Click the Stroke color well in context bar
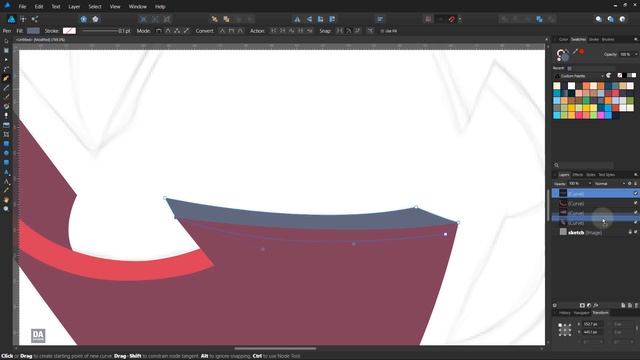Screen dimensions: 640x360 [x=69, y=31]
